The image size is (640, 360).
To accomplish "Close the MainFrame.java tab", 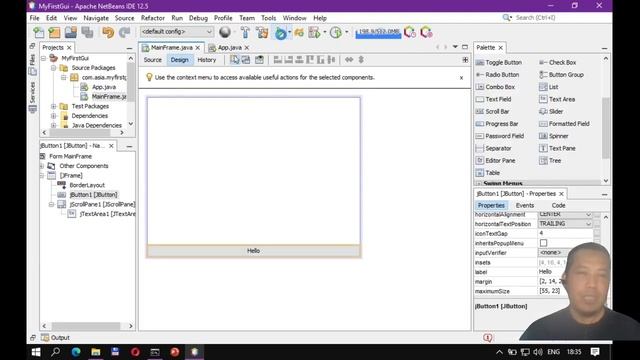I will [x=198, y=48].
